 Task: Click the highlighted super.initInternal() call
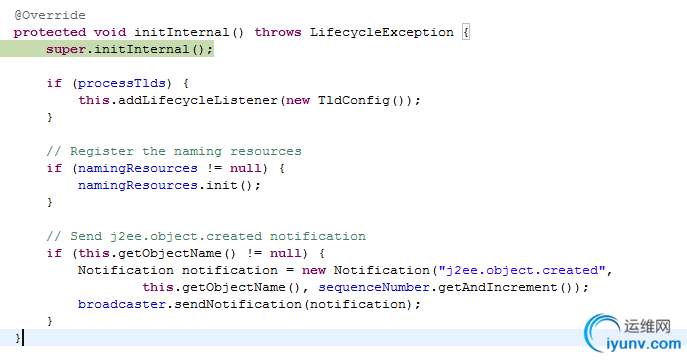pos(130,49)
